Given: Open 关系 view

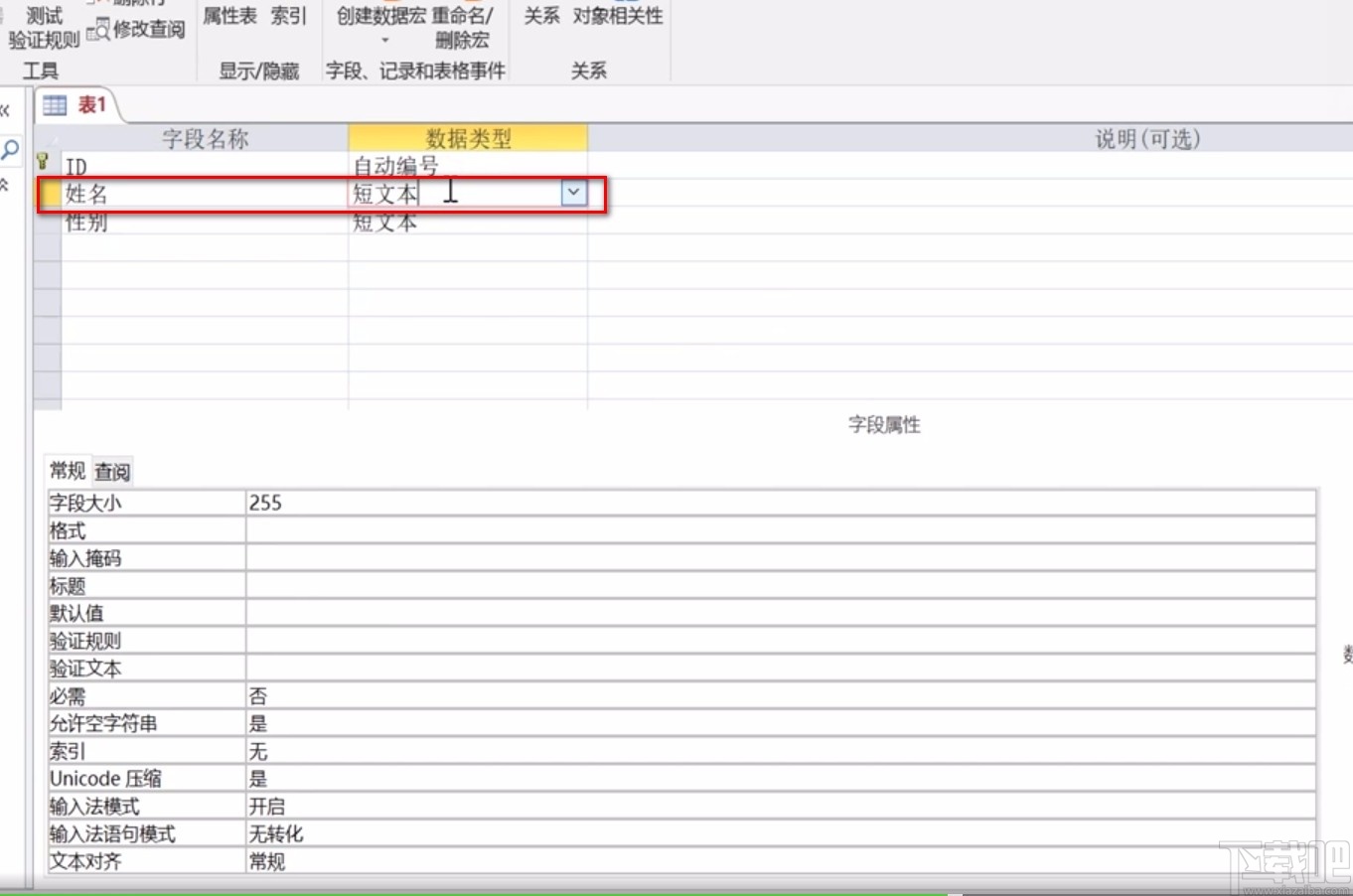Looking at the screenshot, I should click(541, 16).
